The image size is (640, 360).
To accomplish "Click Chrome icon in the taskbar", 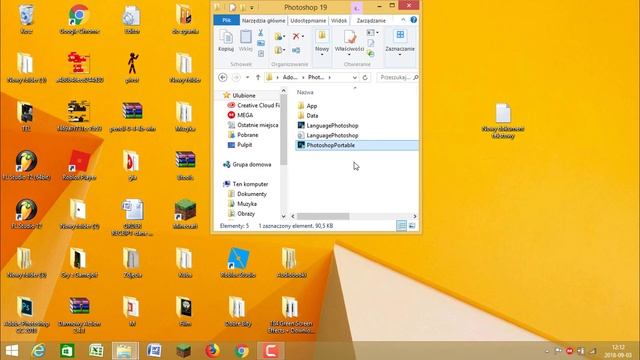I will 241,351.
